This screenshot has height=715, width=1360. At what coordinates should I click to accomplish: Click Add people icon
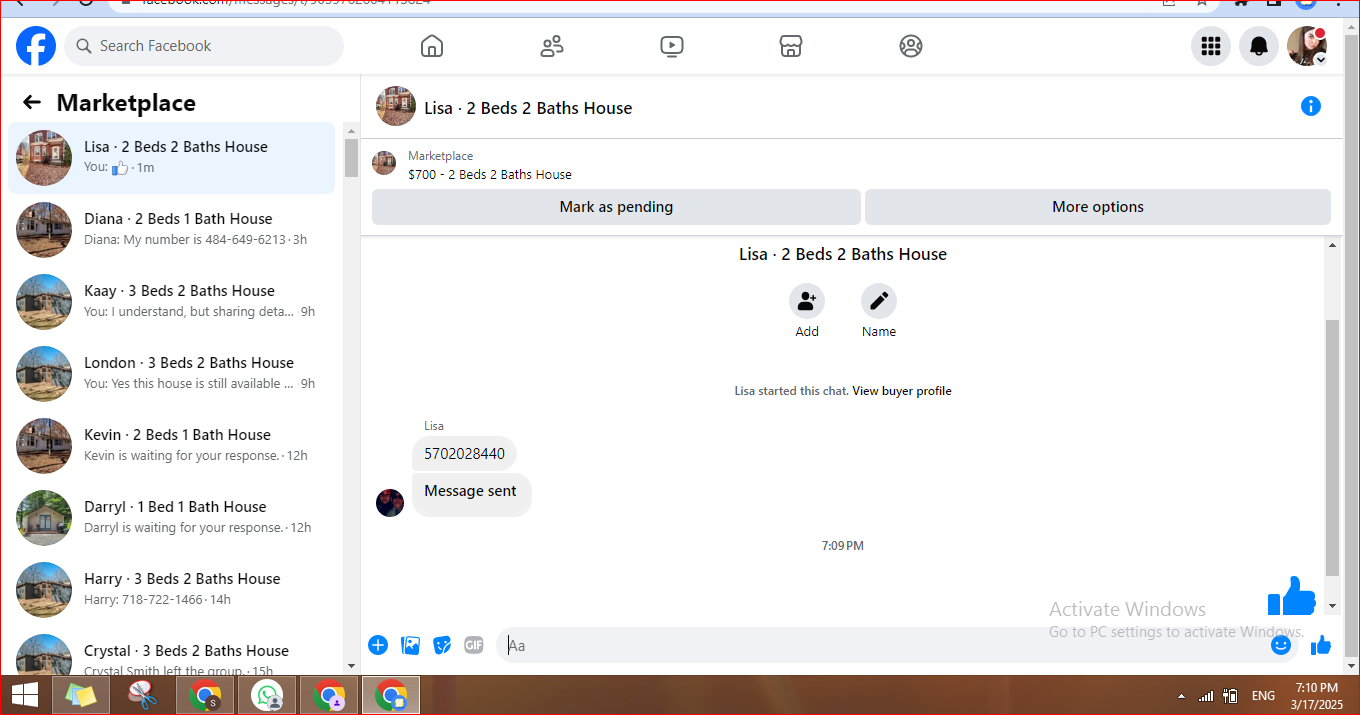[x=807, y=301]
